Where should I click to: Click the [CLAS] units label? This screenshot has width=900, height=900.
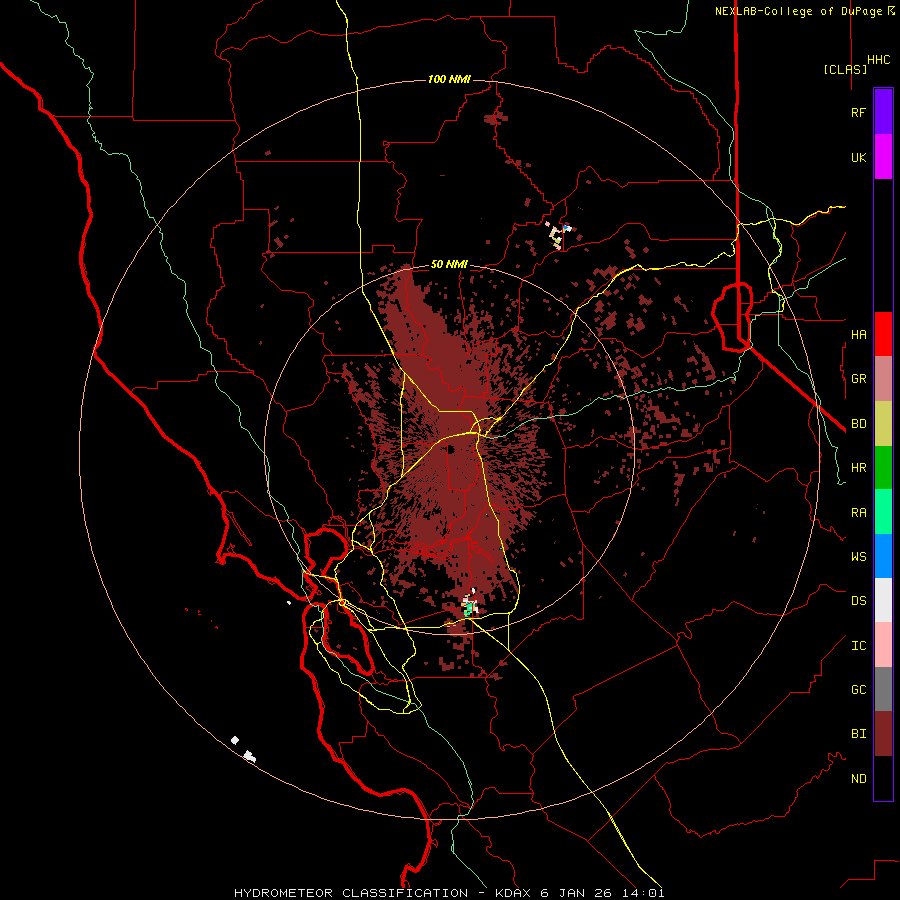pyautogui.click(x=845, y=69)
